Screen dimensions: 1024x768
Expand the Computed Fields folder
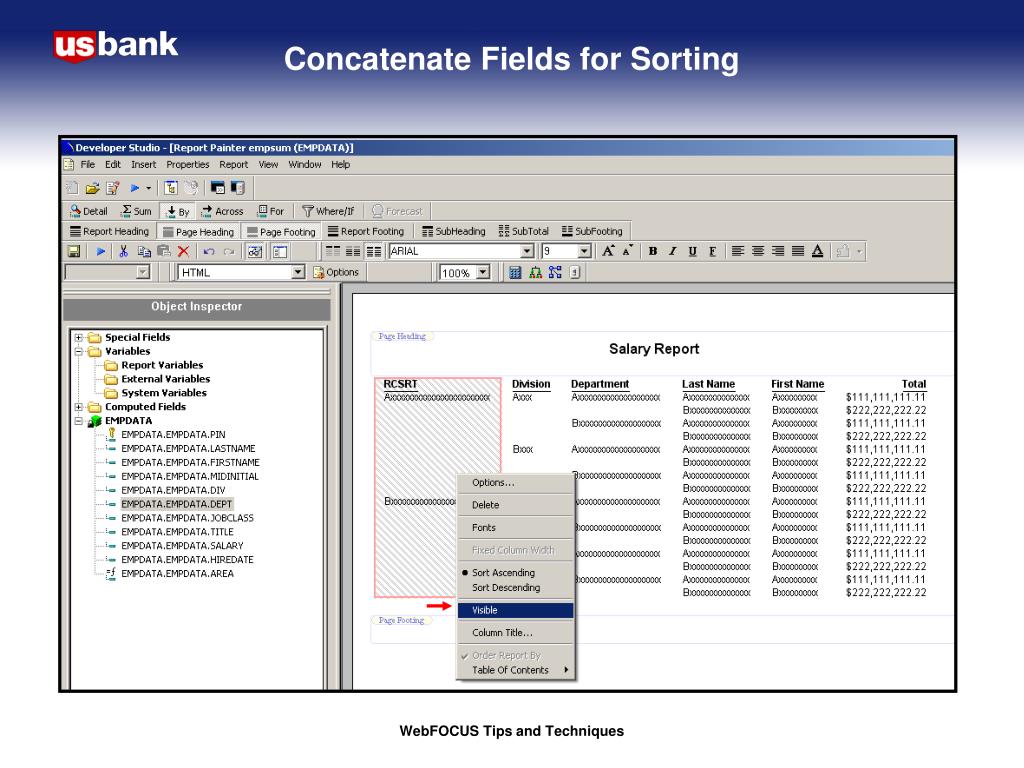click(x=78, y=407)
